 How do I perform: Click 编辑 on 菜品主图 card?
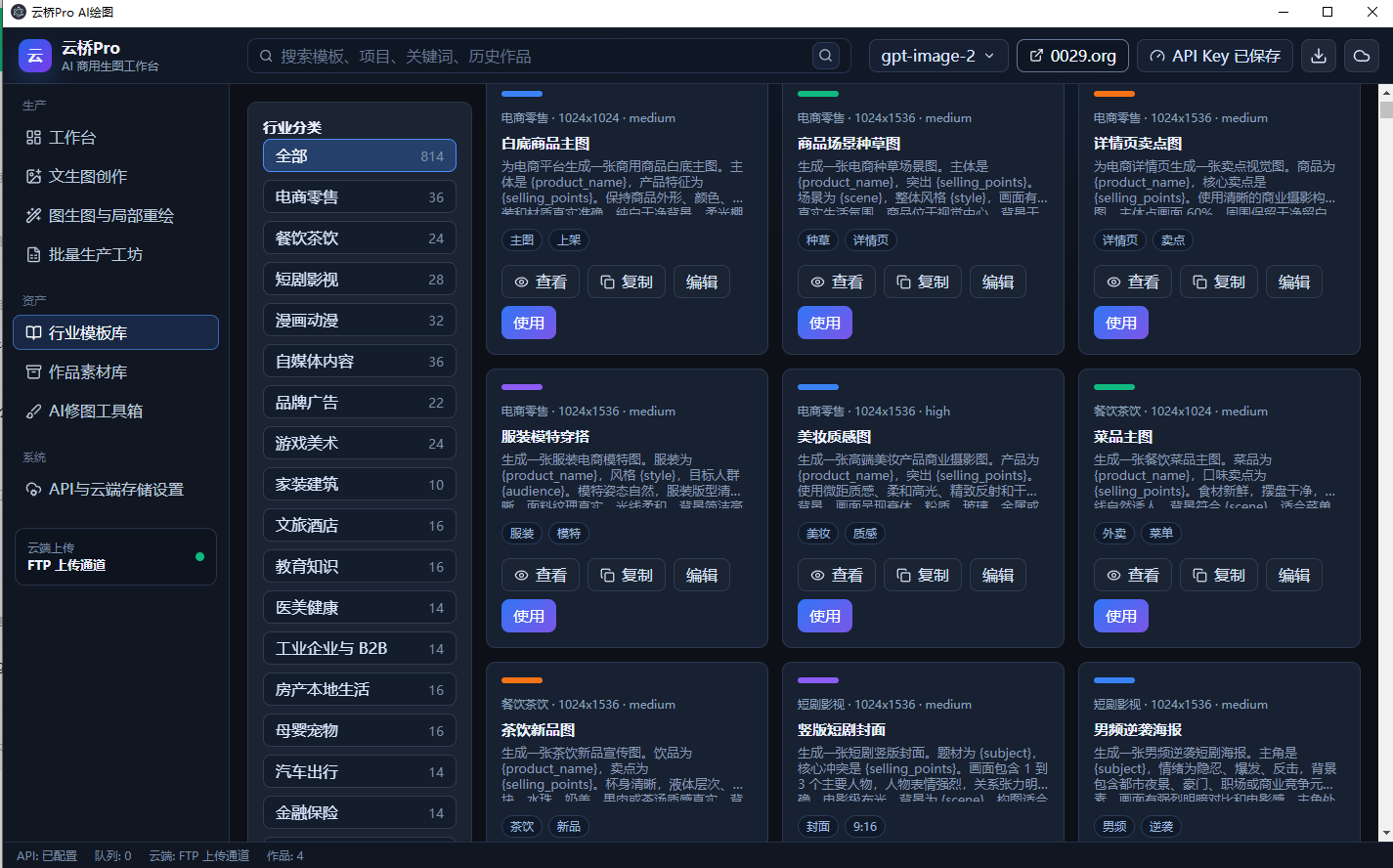coord(1294,575)
